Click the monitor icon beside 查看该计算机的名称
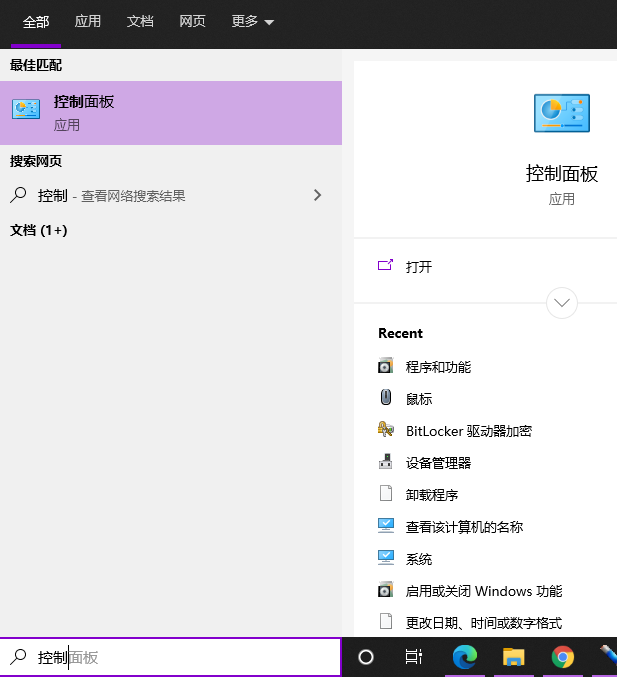 (x=386, y=525)
